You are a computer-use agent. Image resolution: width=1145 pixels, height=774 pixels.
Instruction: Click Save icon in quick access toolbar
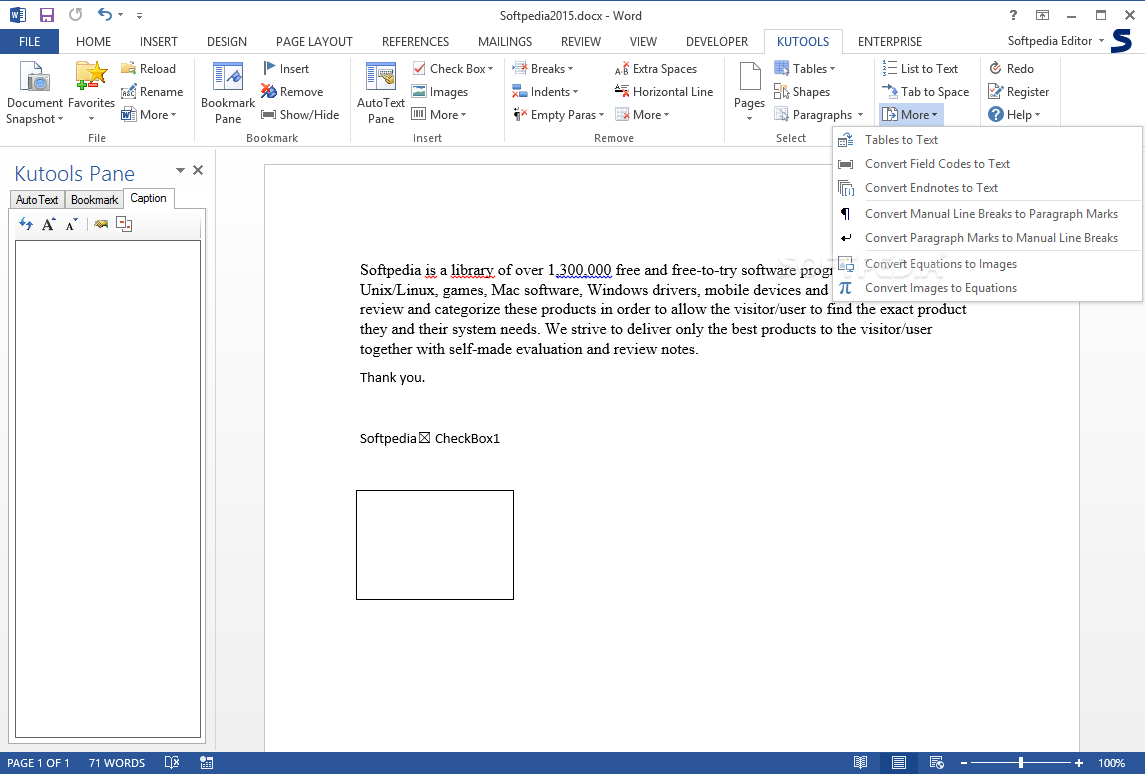coord(47,15)
